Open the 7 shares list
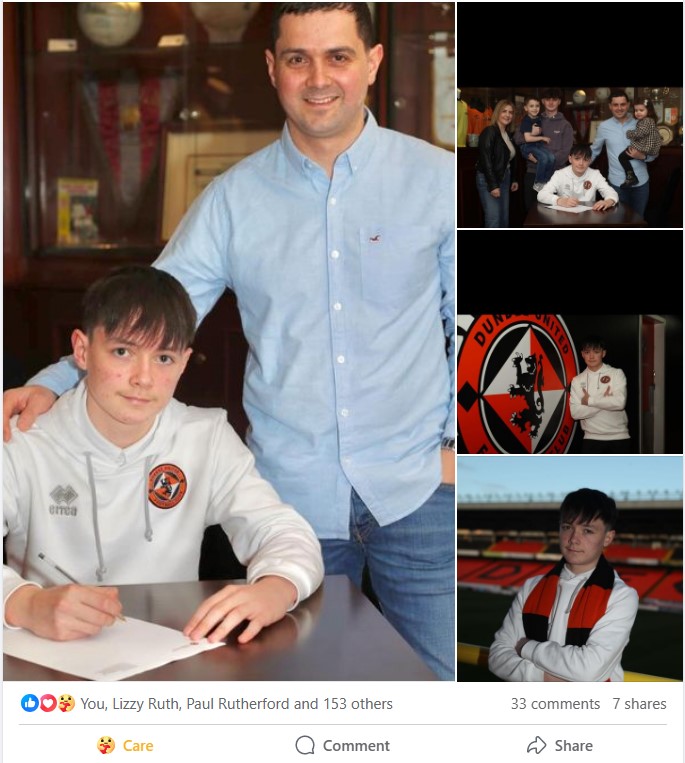 coord(639,704)
